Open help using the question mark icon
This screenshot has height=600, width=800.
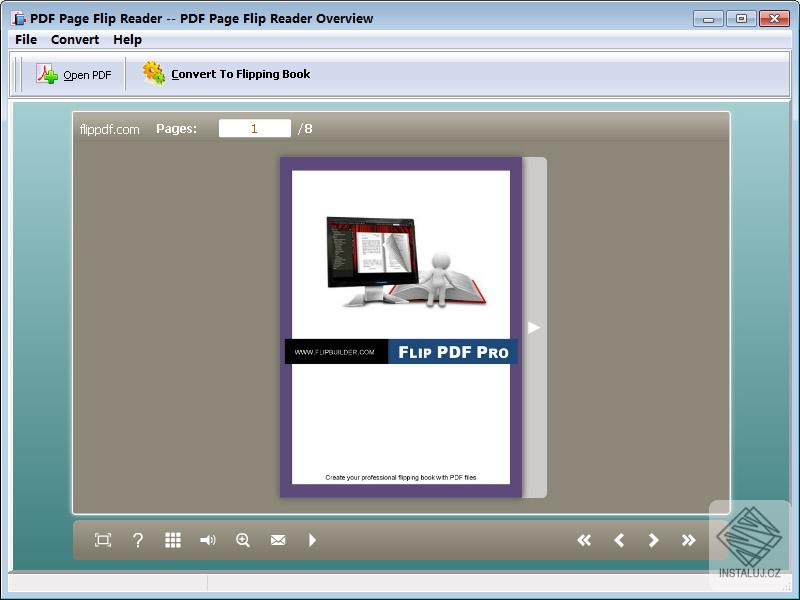pyautogui.click(x=137, y=540)
